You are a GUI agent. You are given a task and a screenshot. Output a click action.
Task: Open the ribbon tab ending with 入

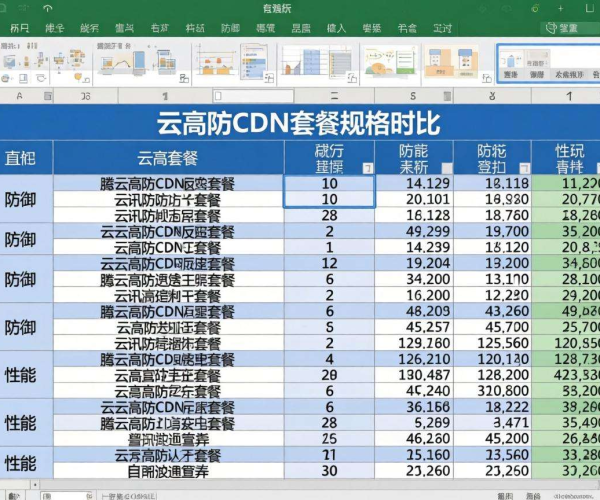[336, 28]
